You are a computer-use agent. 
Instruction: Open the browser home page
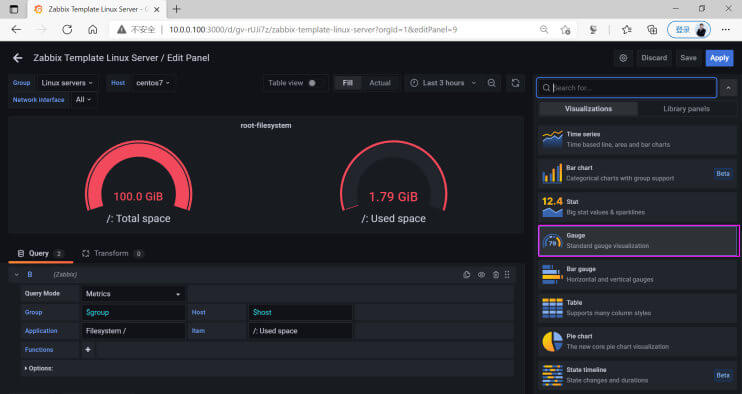tap(93, 29)
